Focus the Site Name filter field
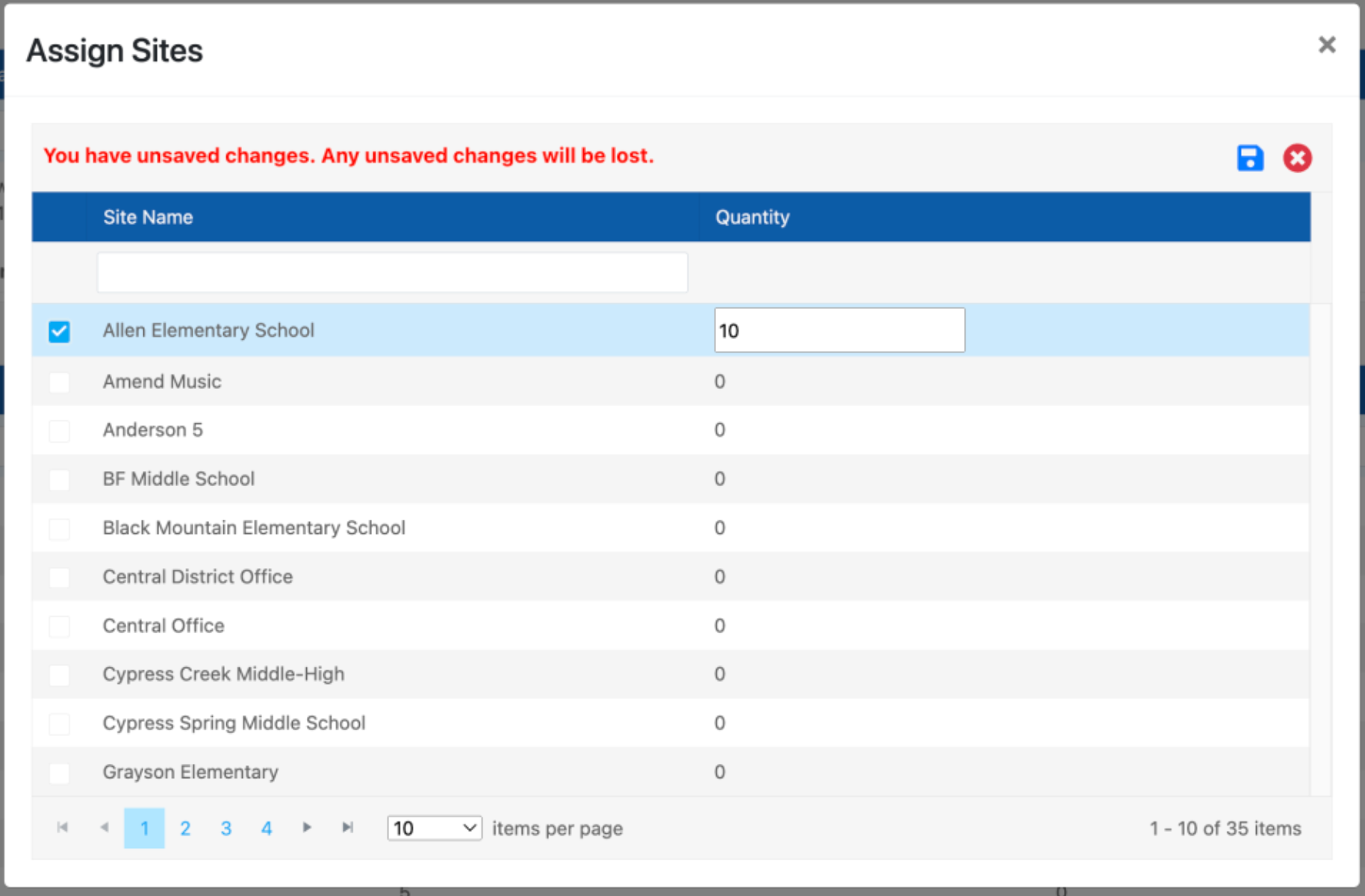The height and width of the screenshot is (896, 1365). [392, 272]
